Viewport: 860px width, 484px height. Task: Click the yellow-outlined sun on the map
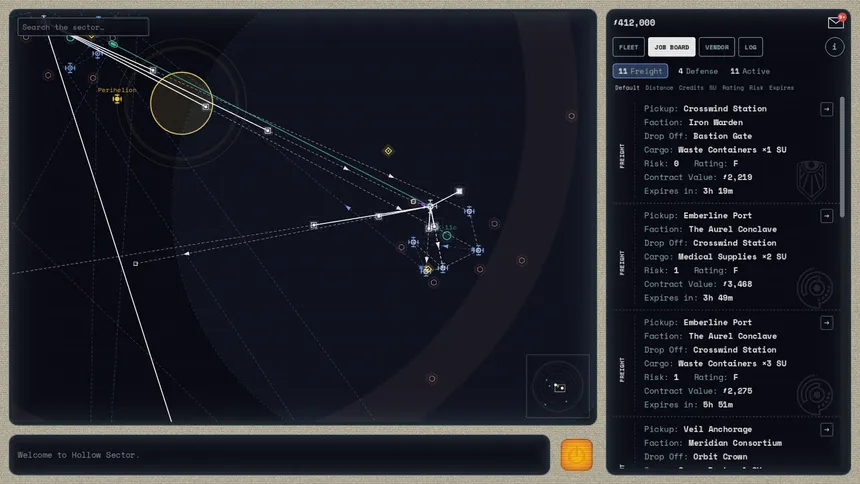coord(182,103)
